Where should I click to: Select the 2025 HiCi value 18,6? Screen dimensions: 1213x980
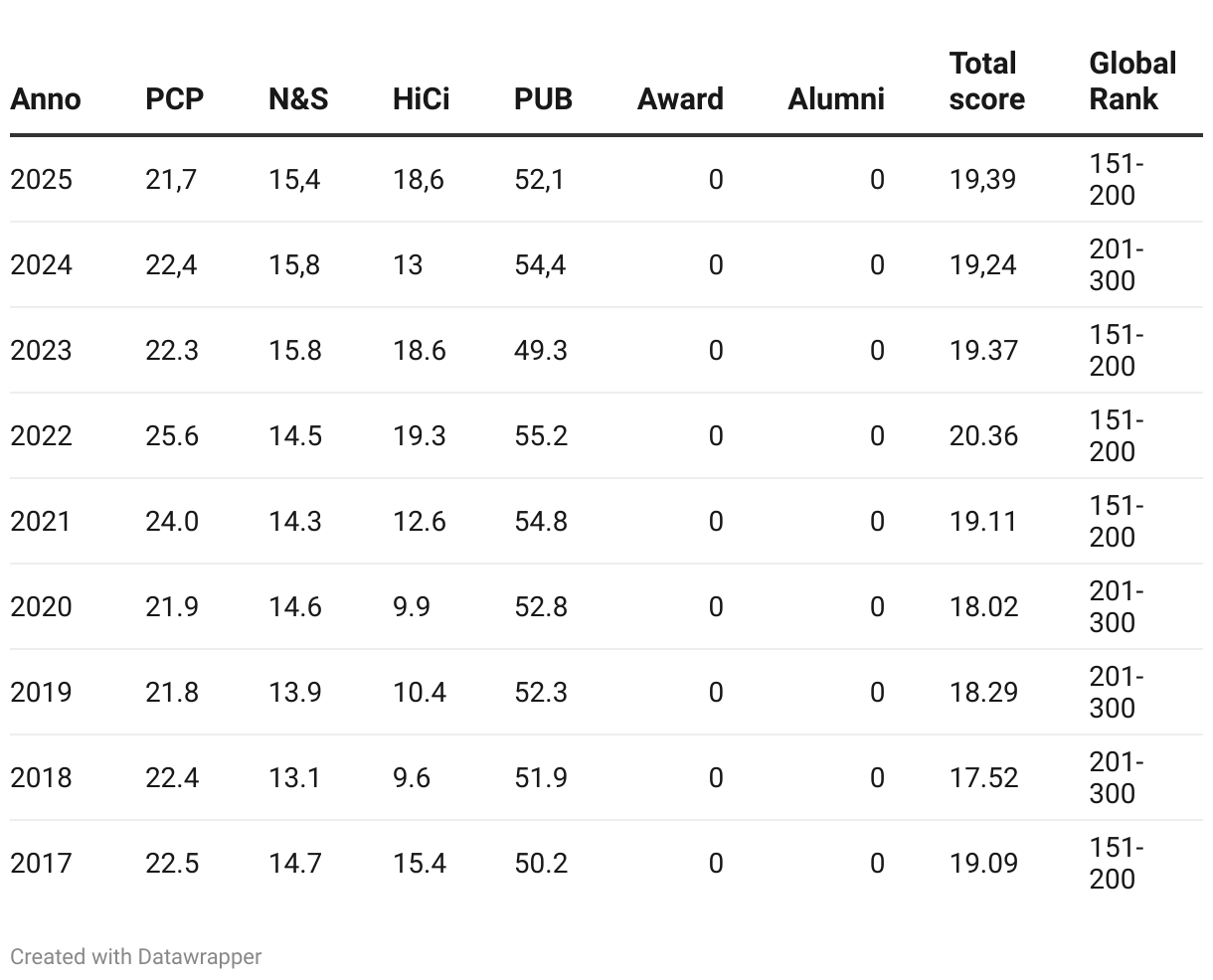[419, 180]
